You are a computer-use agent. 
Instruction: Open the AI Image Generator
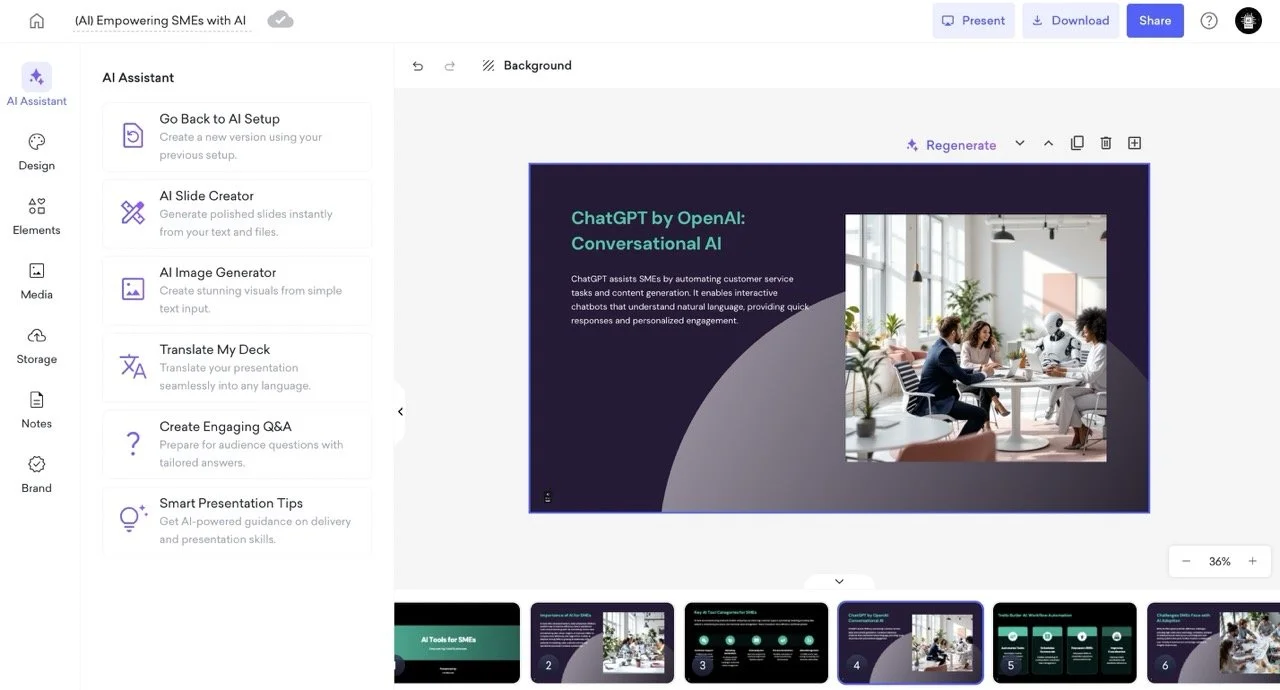click(237, 290)
